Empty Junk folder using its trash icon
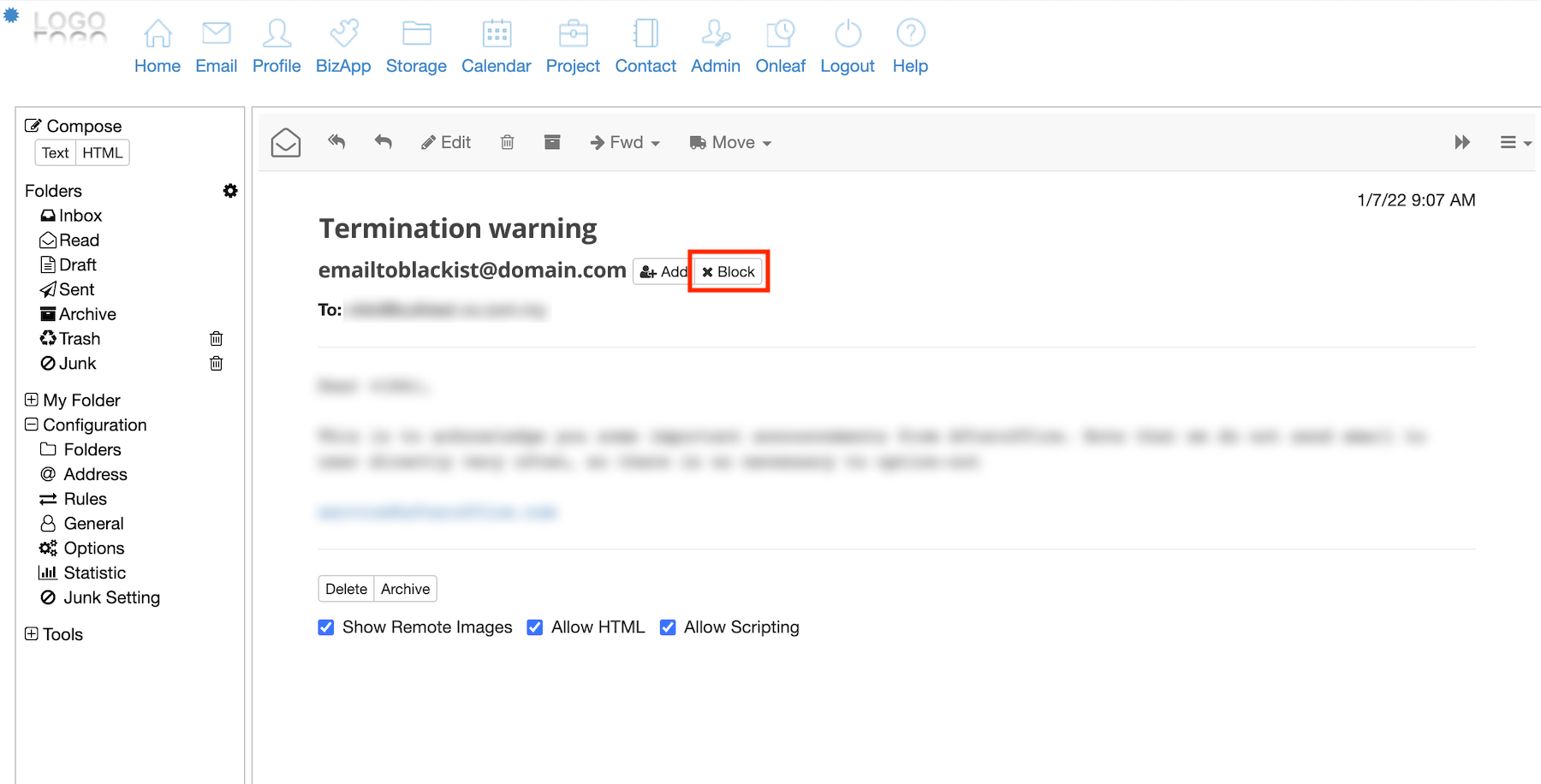The height and width of the screenshot is (784, 1541). pos(217,364)
